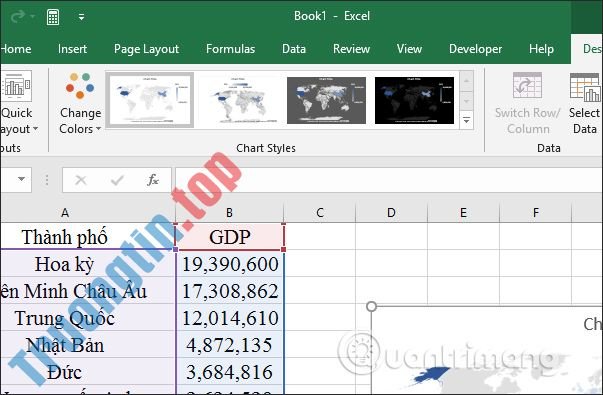Screen dimensions: 603x395
Task: Select the 'Hoa kỳ' cell
Action: pos(88,263)
